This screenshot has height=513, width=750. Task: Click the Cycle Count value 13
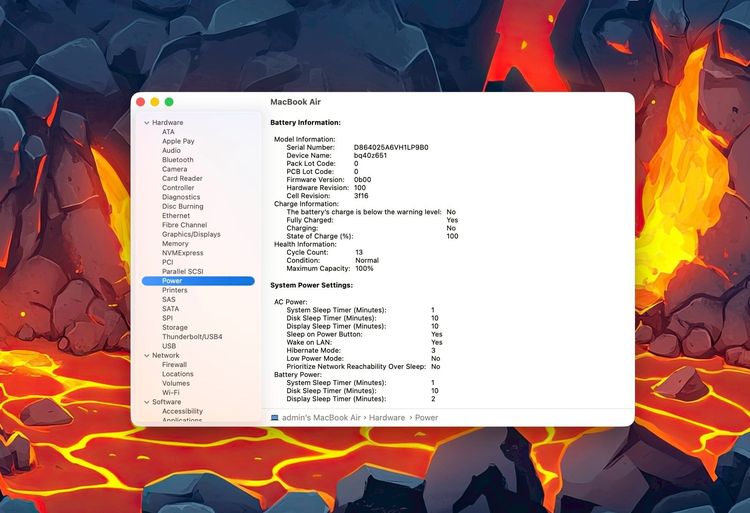coord(359,252)
